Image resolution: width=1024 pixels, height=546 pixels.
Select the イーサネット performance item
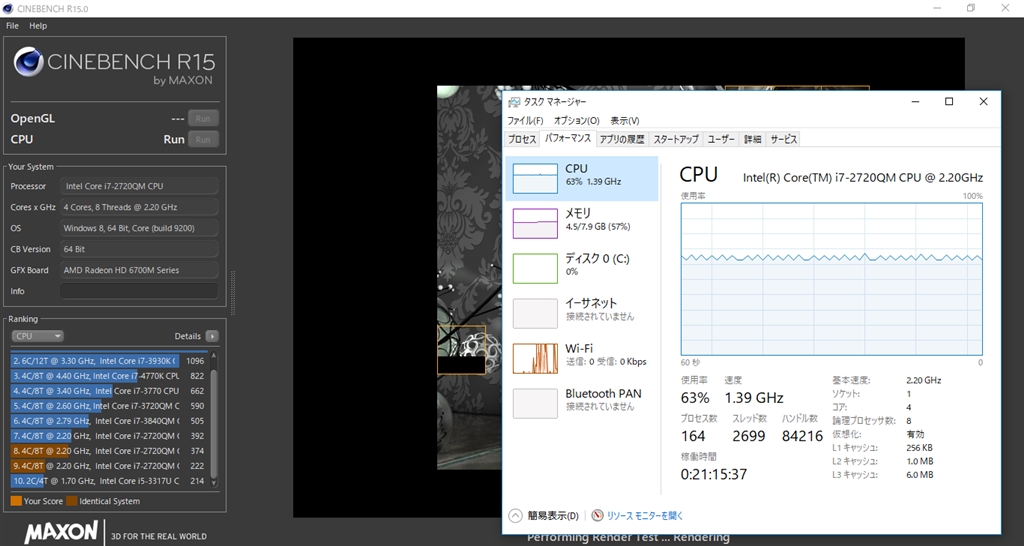pos(582,313)
